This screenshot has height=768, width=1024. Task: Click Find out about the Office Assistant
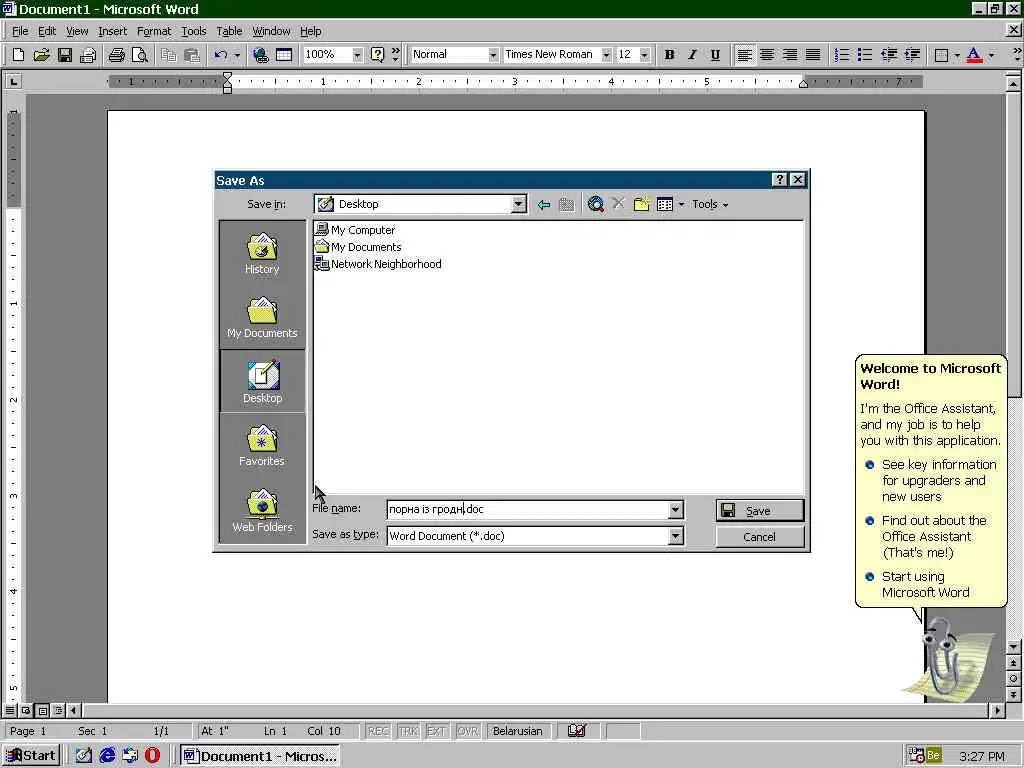pos(934,537)
